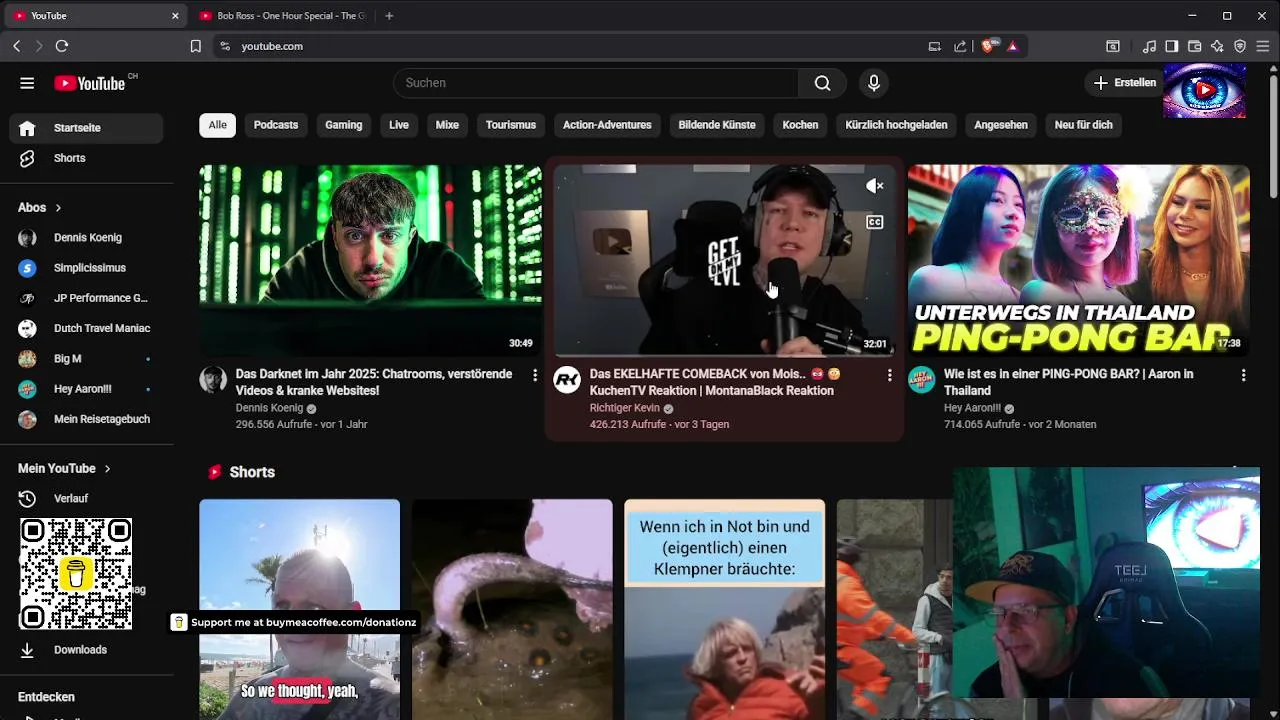
Task: Open Verlauf history in sidebar
Action: tap(86, 498)
